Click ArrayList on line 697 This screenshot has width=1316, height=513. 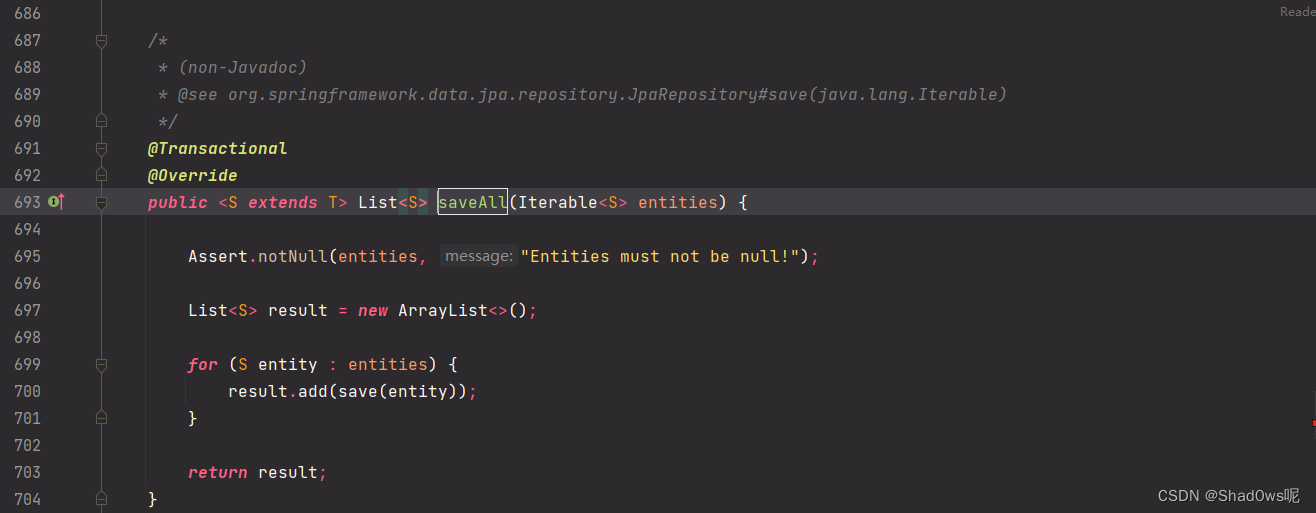click(x=443, y=310)
